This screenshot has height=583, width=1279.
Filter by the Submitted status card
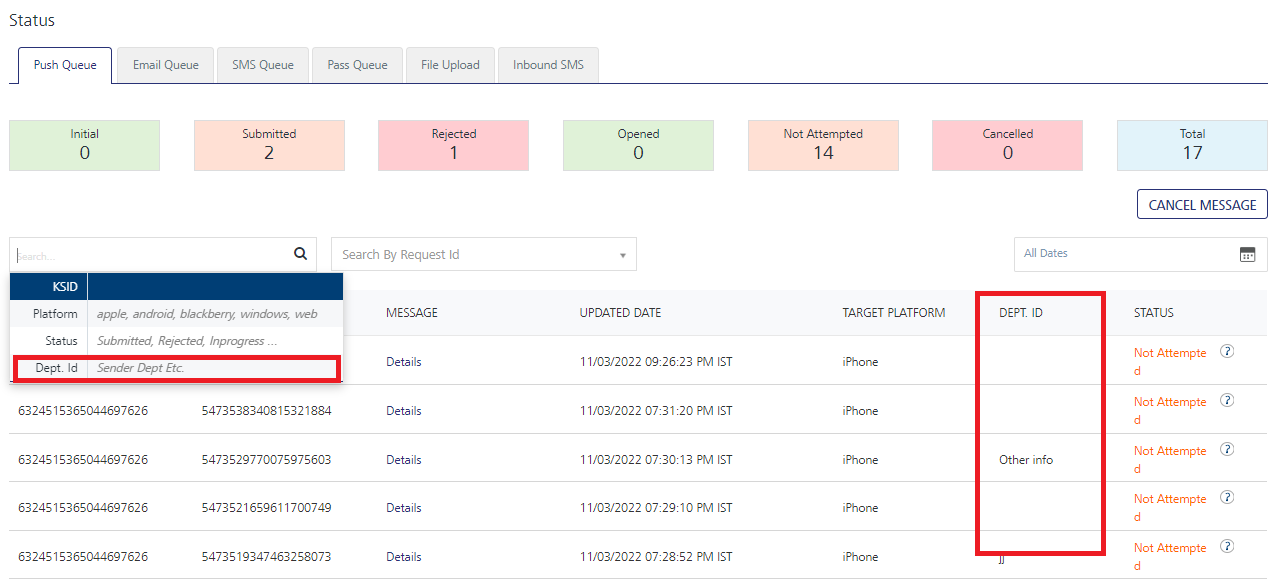(269, 145)
